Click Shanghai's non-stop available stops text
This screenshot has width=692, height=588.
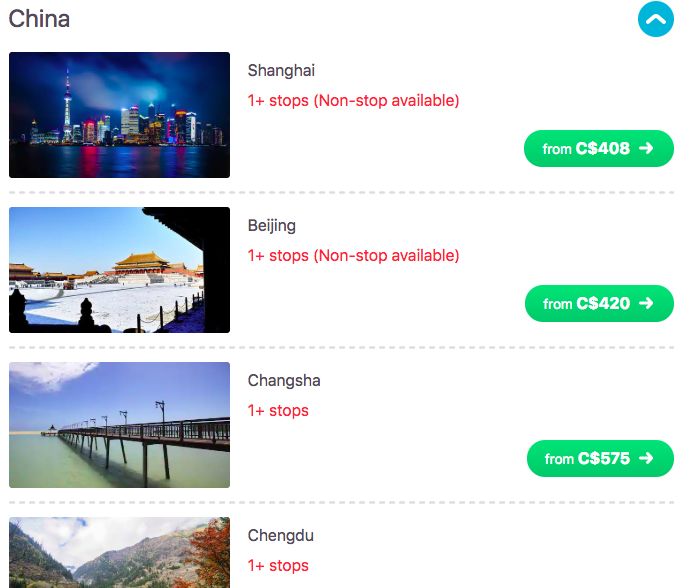[x=353, y=101]
